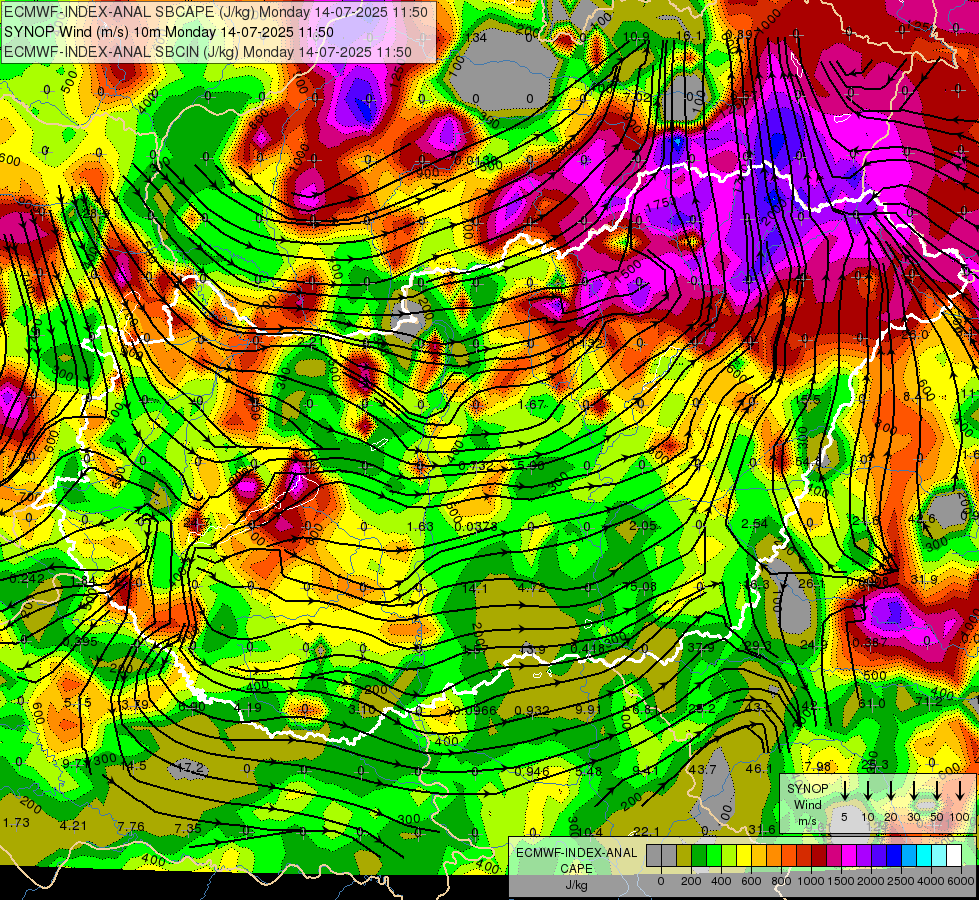The image size is (979, 900).
Task: Click the 20 m/s wind arrow in legend
Action: (x=890, y=790)
